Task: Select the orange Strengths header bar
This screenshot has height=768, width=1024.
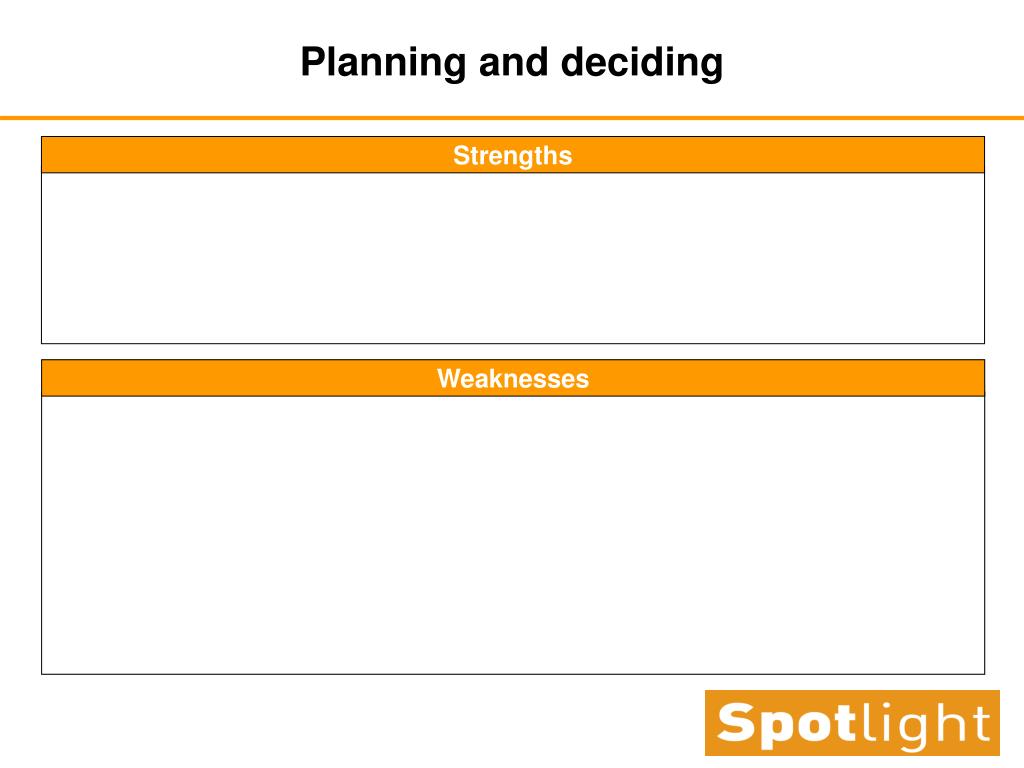Action: pyautogui.click(x=513, y=155)
